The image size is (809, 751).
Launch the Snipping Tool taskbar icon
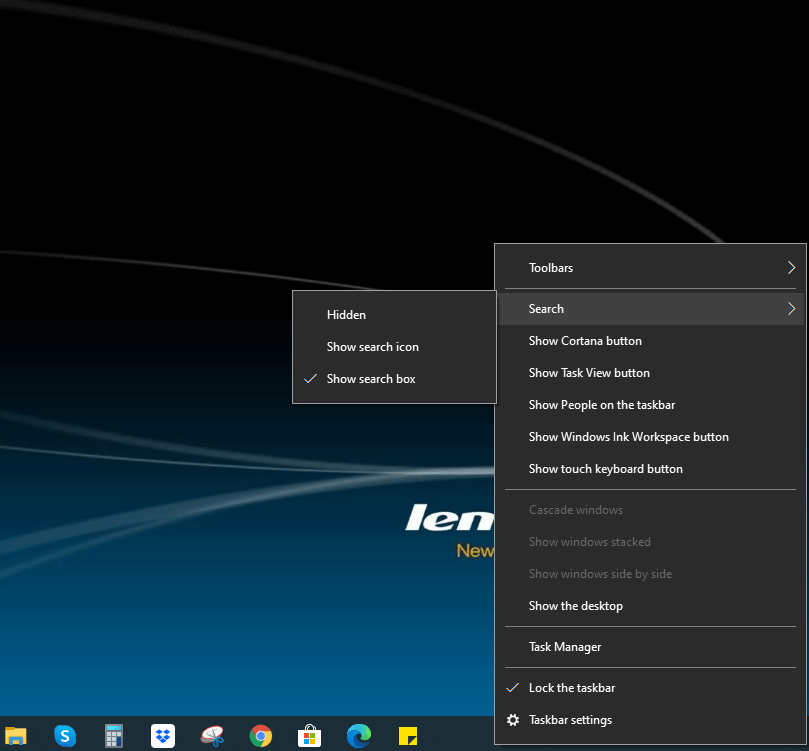(212, 736)
